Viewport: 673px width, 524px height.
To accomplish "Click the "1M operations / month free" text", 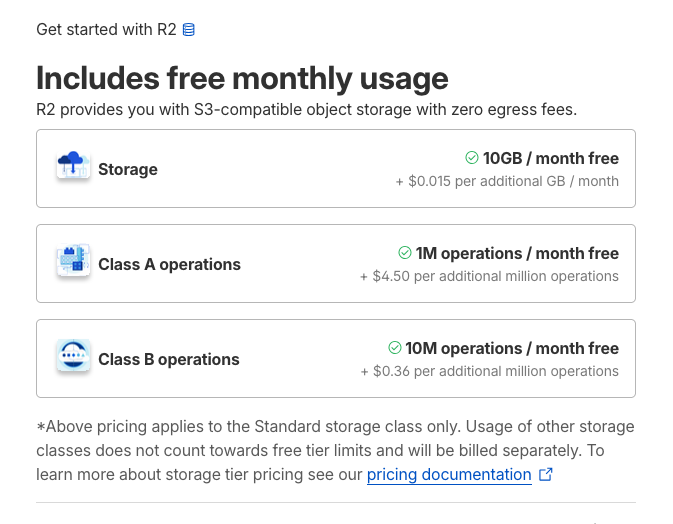I will [x=517, y=253].
